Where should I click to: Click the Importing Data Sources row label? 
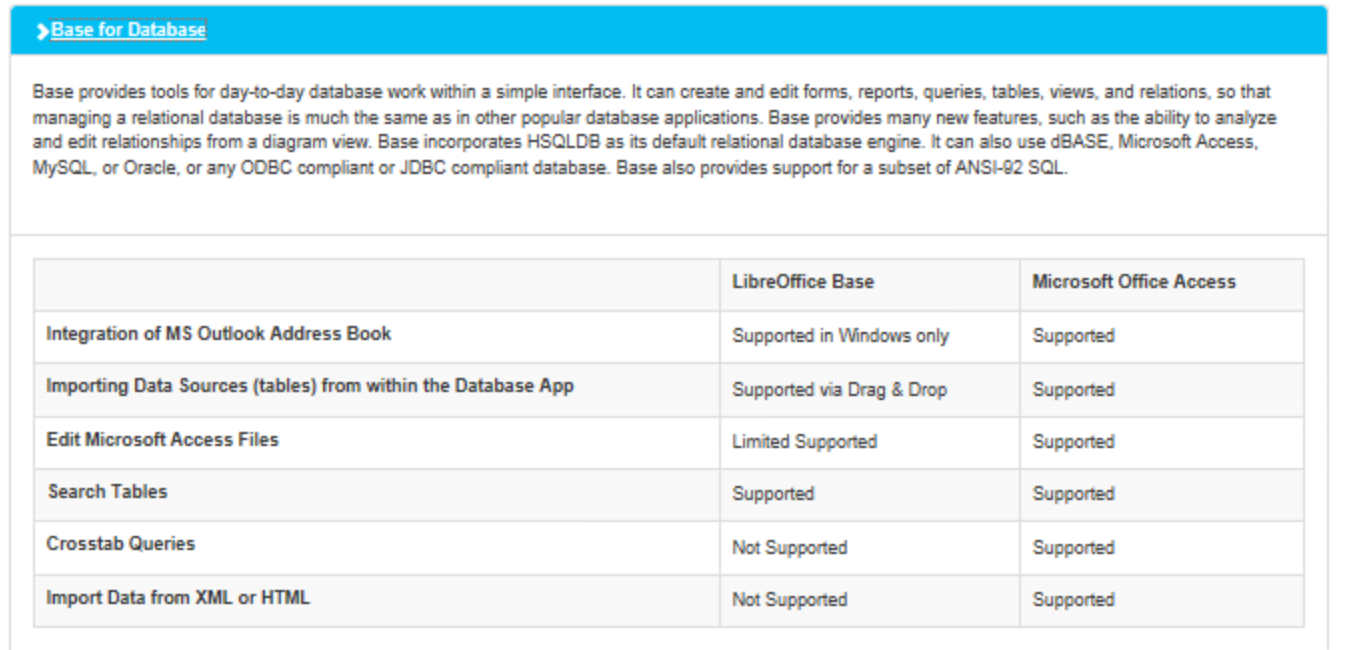click(310, 386)
